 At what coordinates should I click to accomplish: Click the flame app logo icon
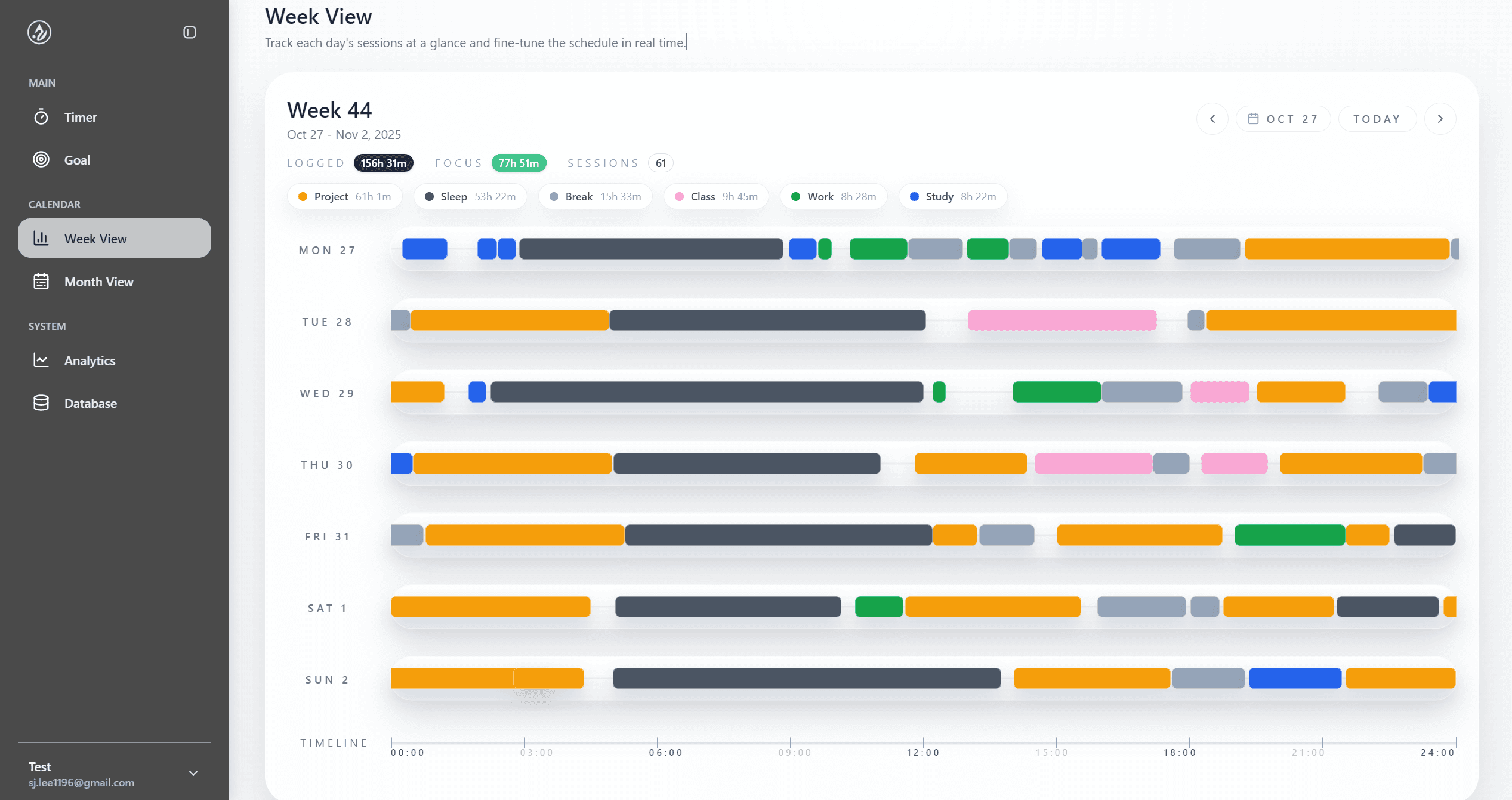[x=39, y=32]
